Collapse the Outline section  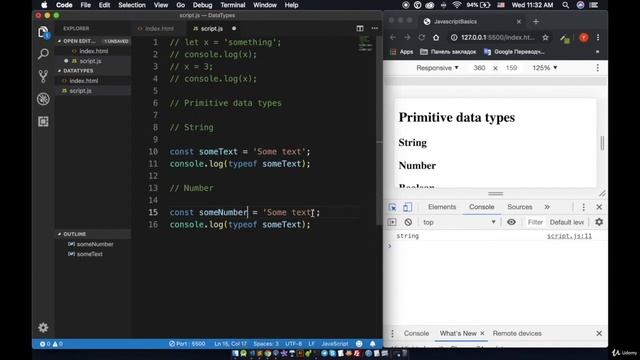93,234
